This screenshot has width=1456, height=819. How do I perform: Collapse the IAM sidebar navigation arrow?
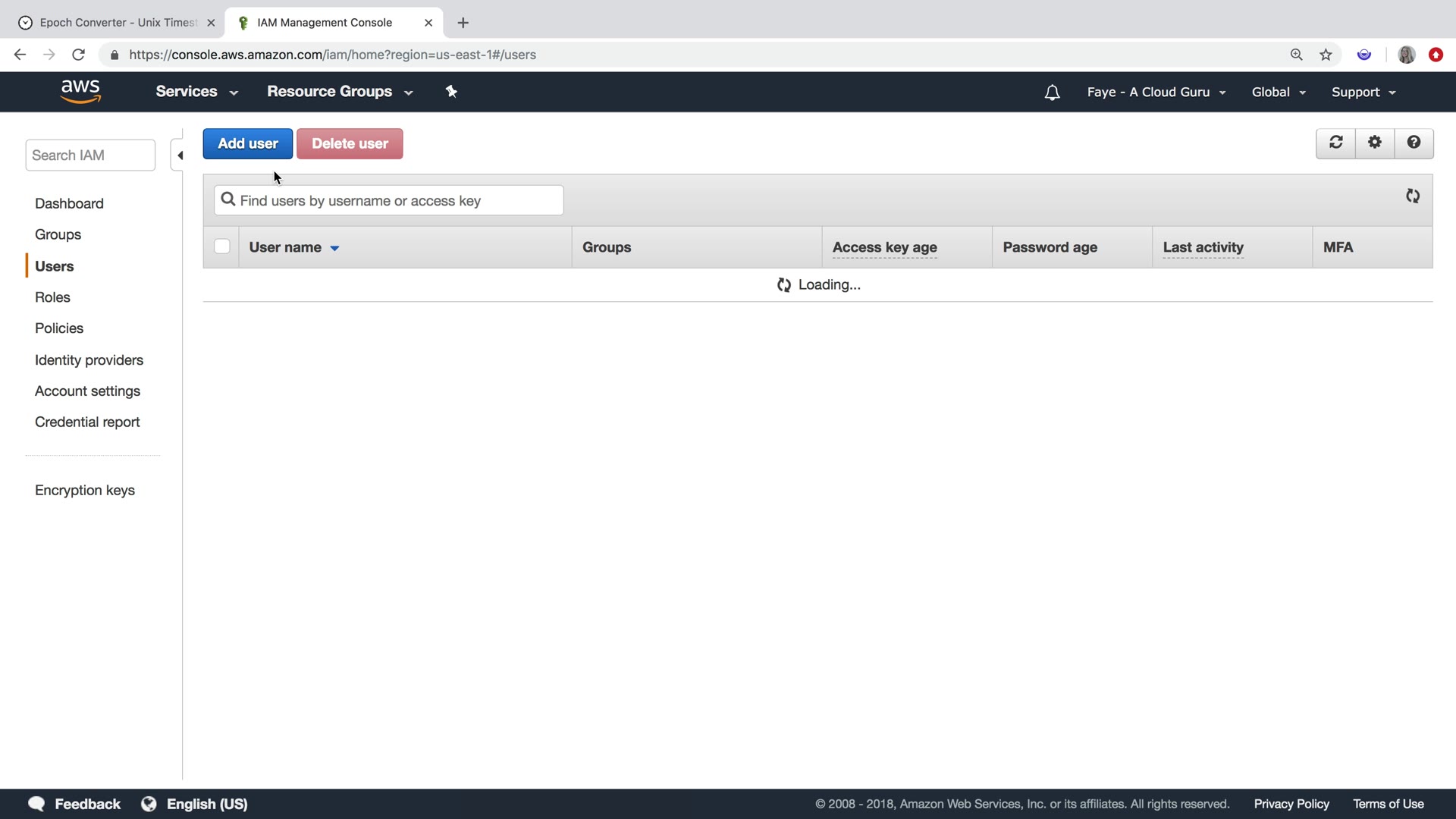pos(180,155)
